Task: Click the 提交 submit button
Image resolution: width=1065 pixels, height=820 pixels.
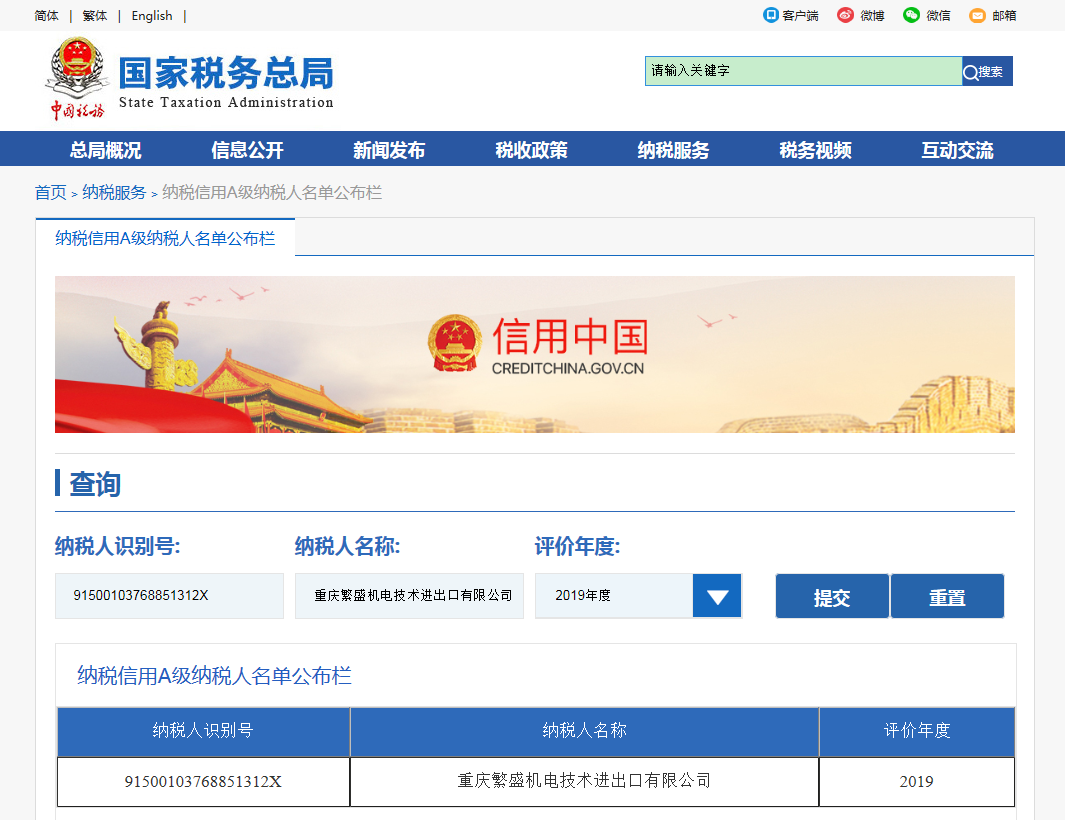Action: [831, 596]
